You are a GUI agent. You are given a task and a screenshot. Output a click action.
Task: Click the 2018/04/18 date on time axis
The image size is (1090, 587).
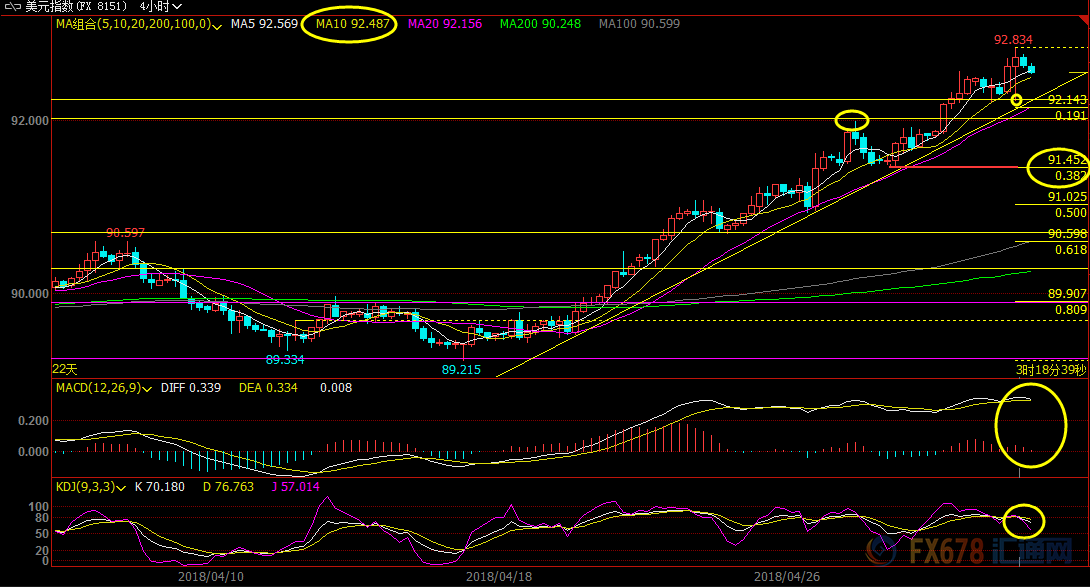496,576
